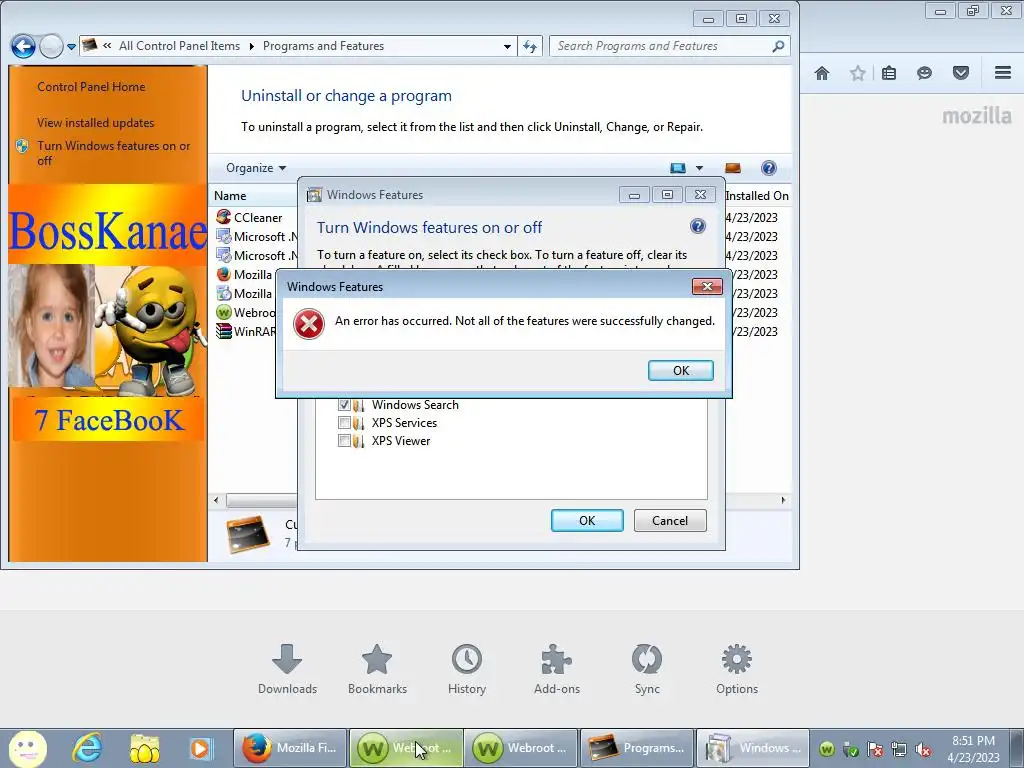Screen dimensions: 1024x768
Task: Open Programs and Features help icon
Action: (x=769, y=168)
